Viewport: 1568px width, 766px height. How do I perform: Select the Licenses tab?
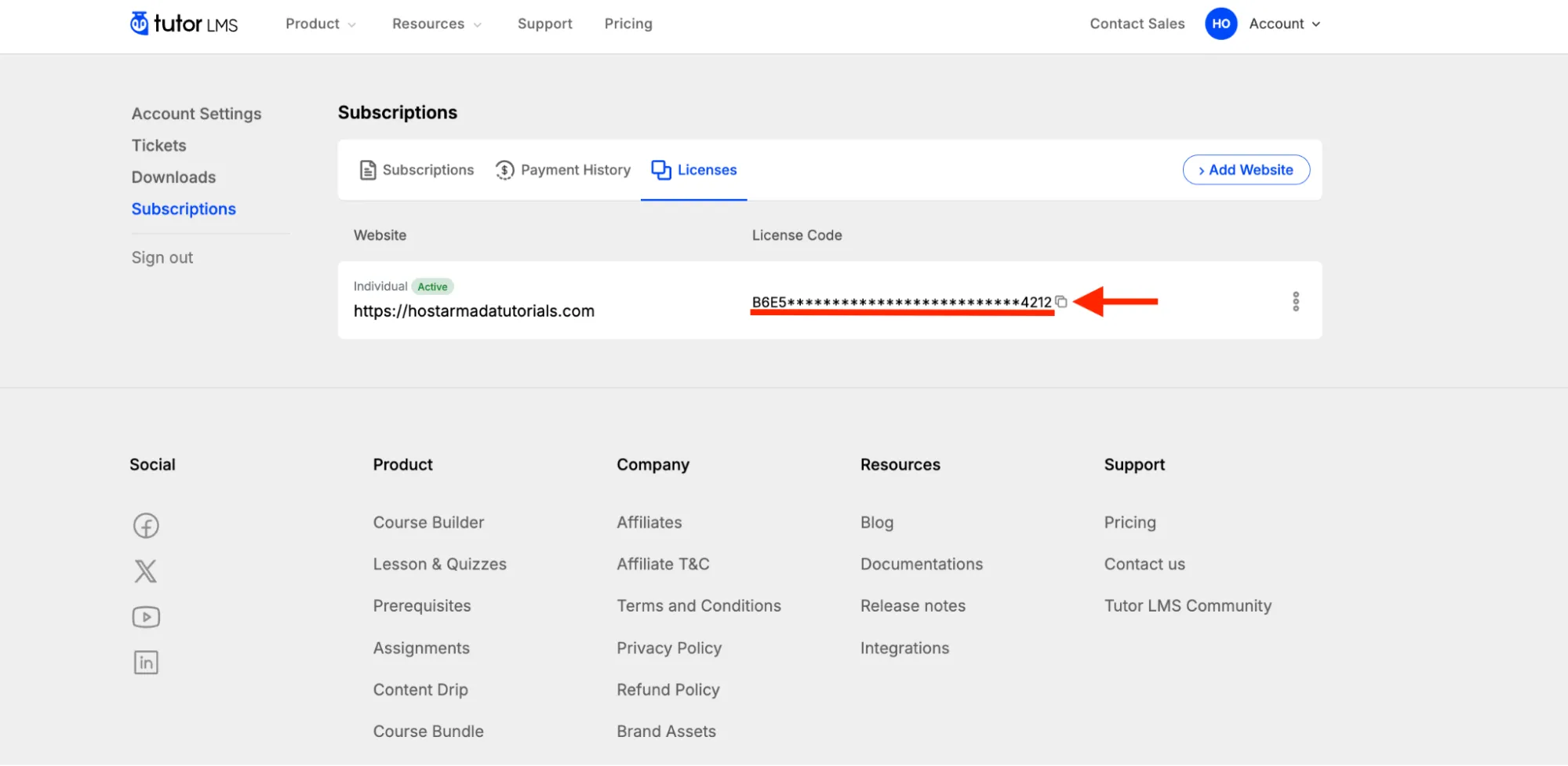694,170
